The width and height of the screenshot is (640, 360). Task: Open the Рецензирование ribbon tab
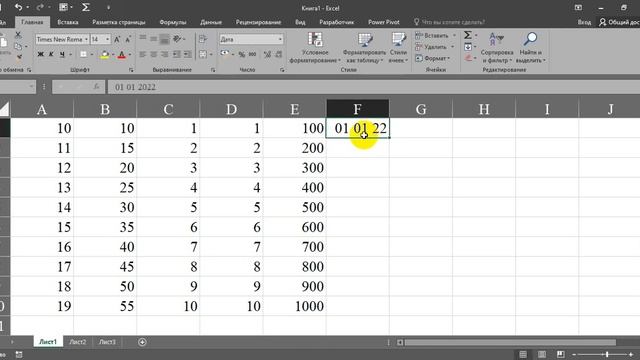(258, 22)
